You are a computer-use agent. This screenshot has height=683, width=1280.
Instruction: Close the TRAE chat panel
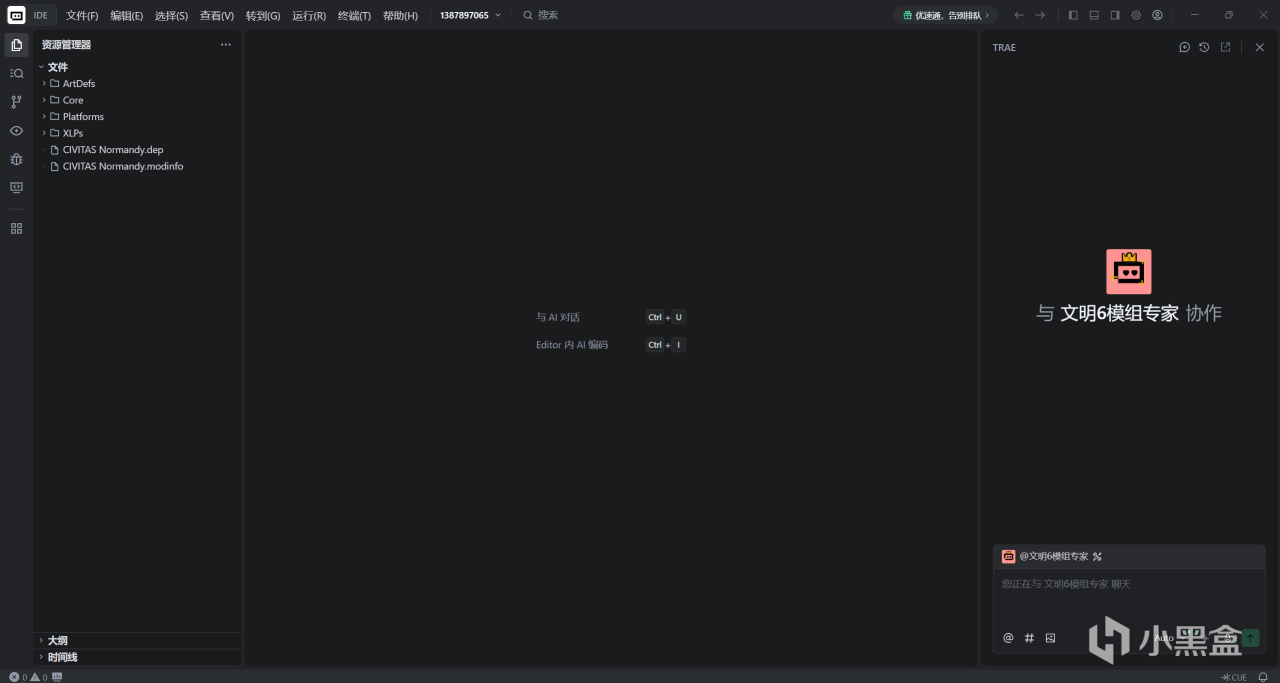(1260, 47)
